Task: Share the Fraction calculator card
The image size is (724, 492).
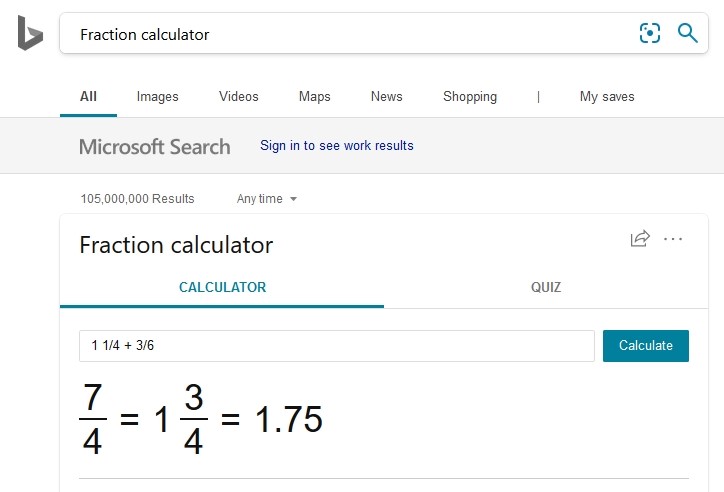Action: pos(640,239)
